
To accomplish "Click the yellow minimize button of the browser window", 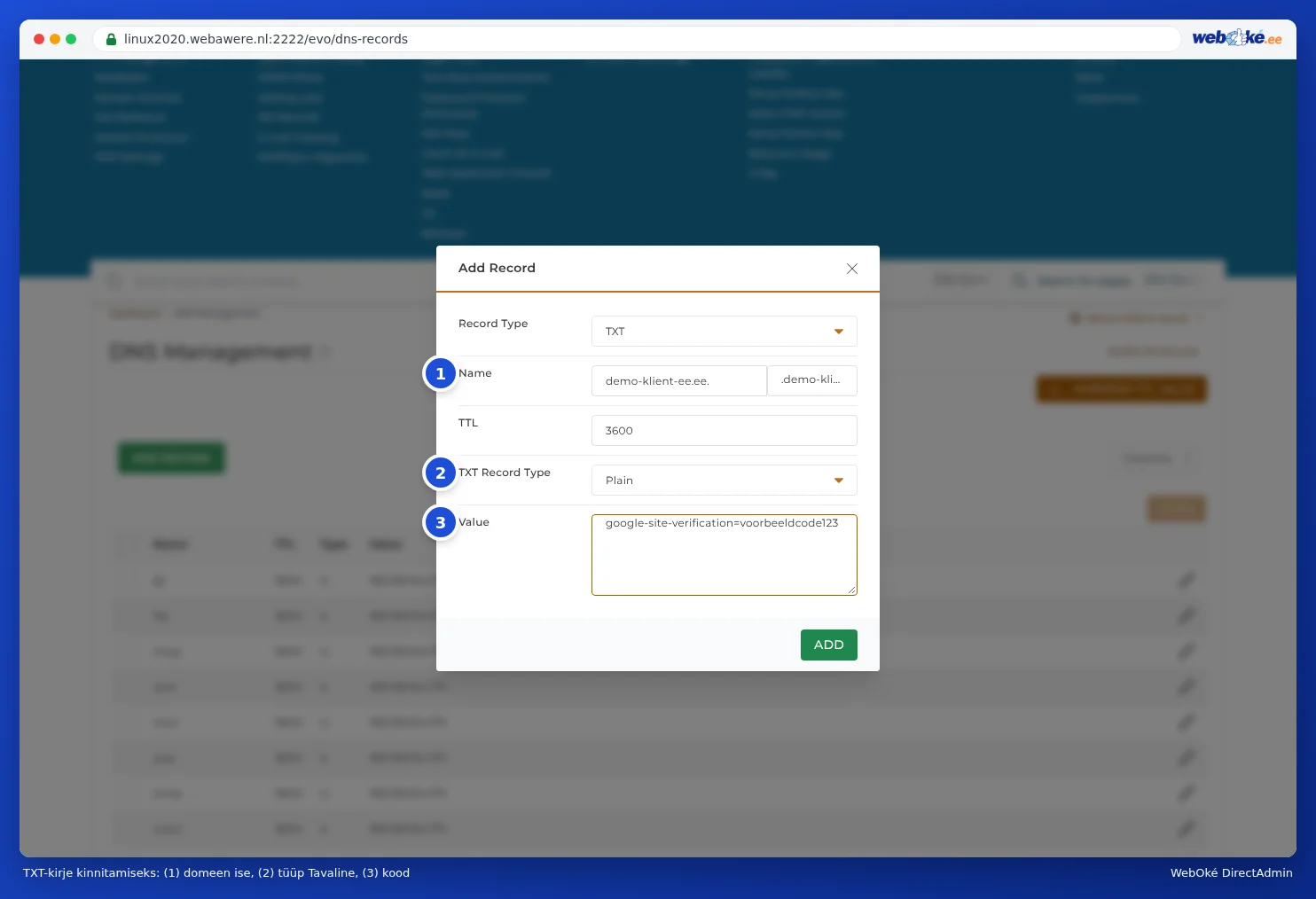I will click(x=55, y=39).
